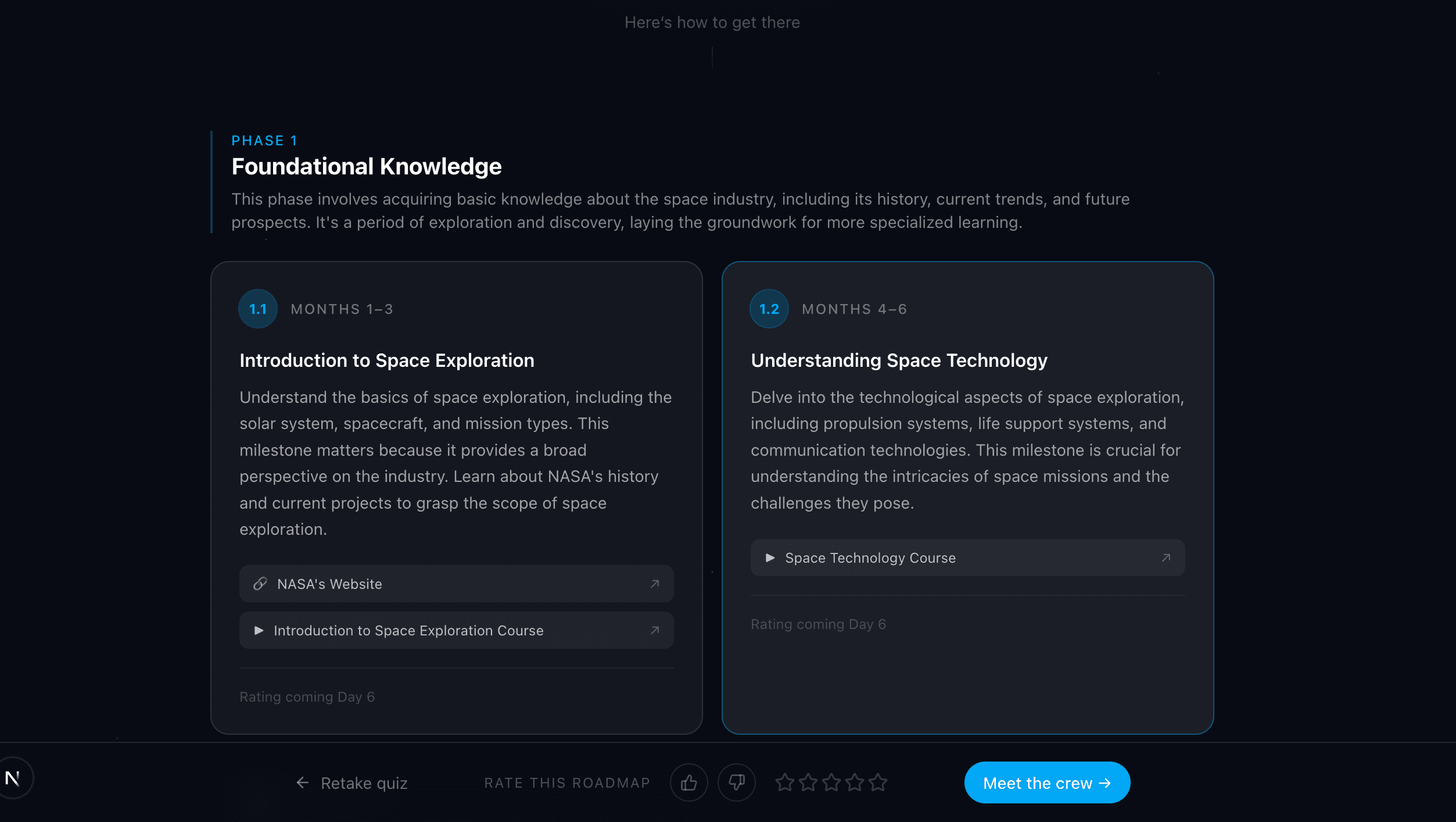Screen dimensions: 1456x822
Task: Click Understanding Space Technology card title
Action: (899, 360)
